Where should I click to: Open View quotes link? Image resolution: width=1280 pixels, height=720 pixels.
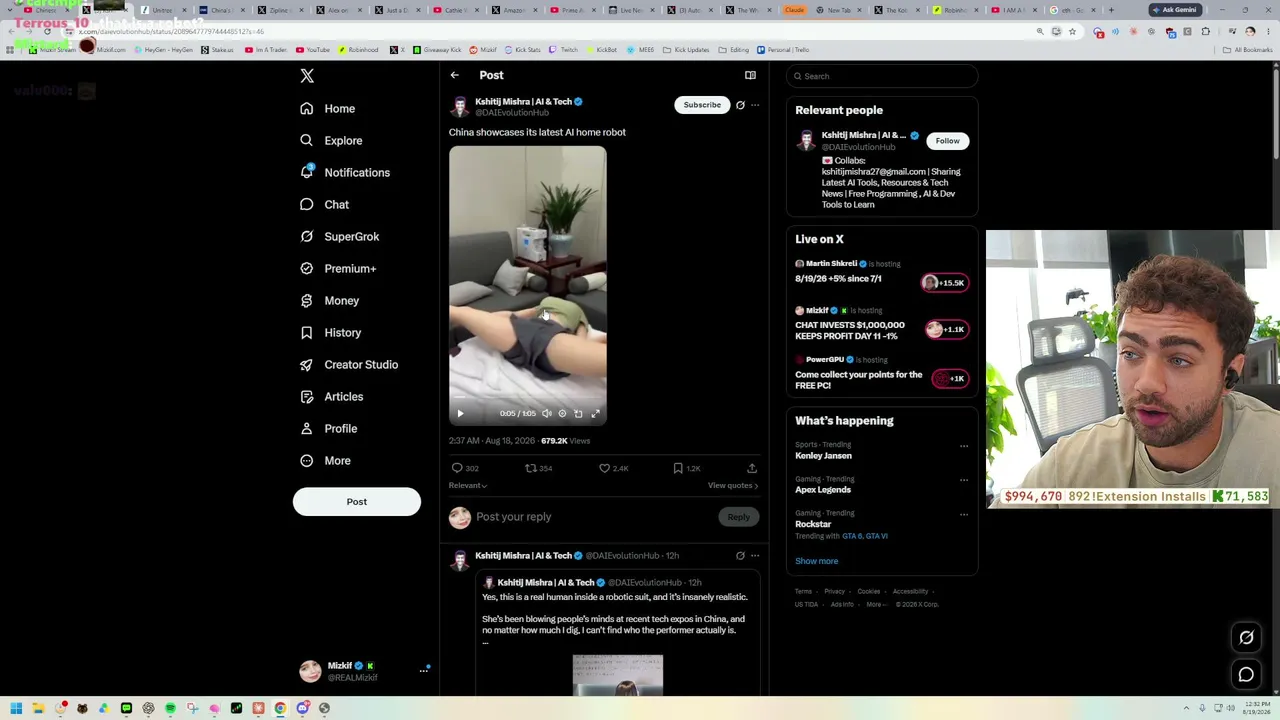tap(733, 486)
